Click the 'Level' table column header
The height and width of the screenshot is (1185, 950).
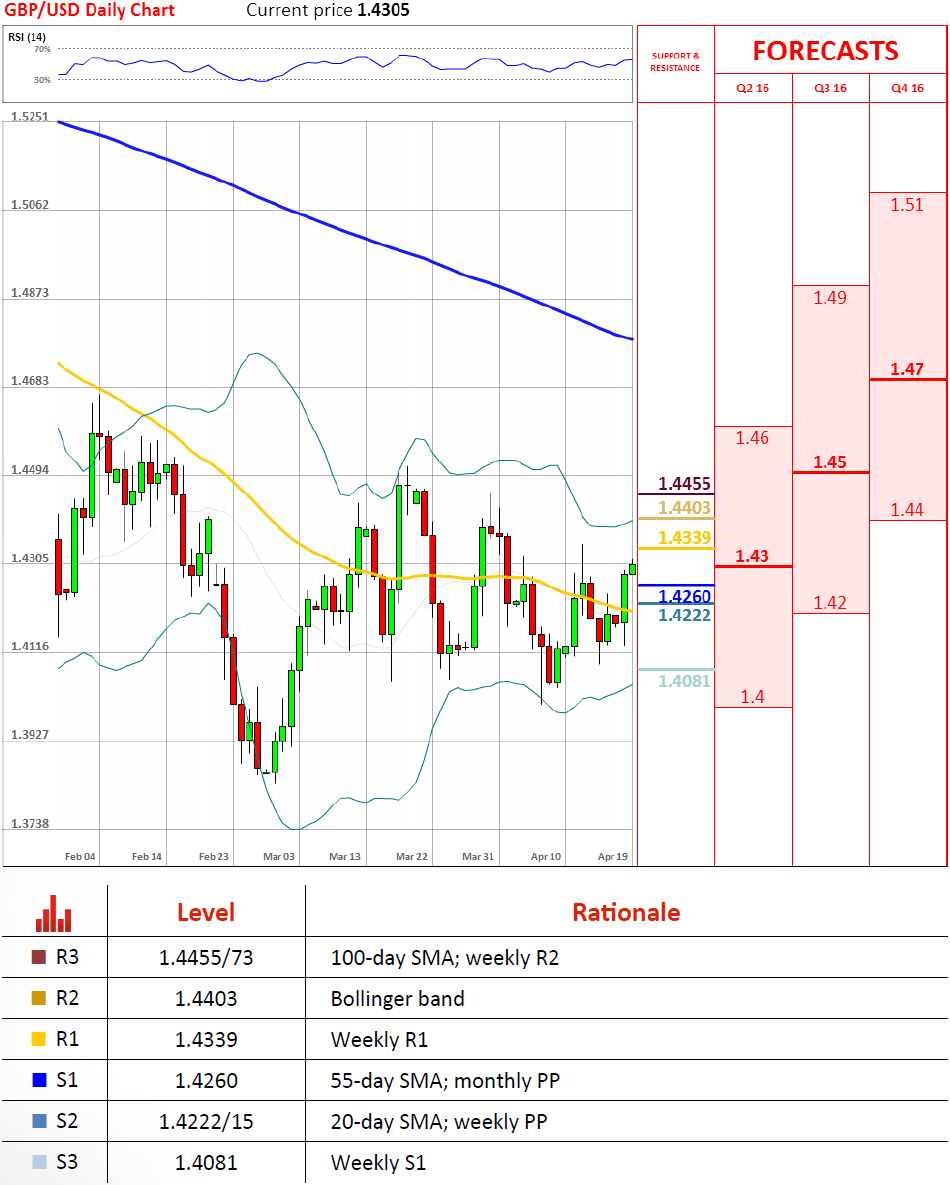point(206,912)
